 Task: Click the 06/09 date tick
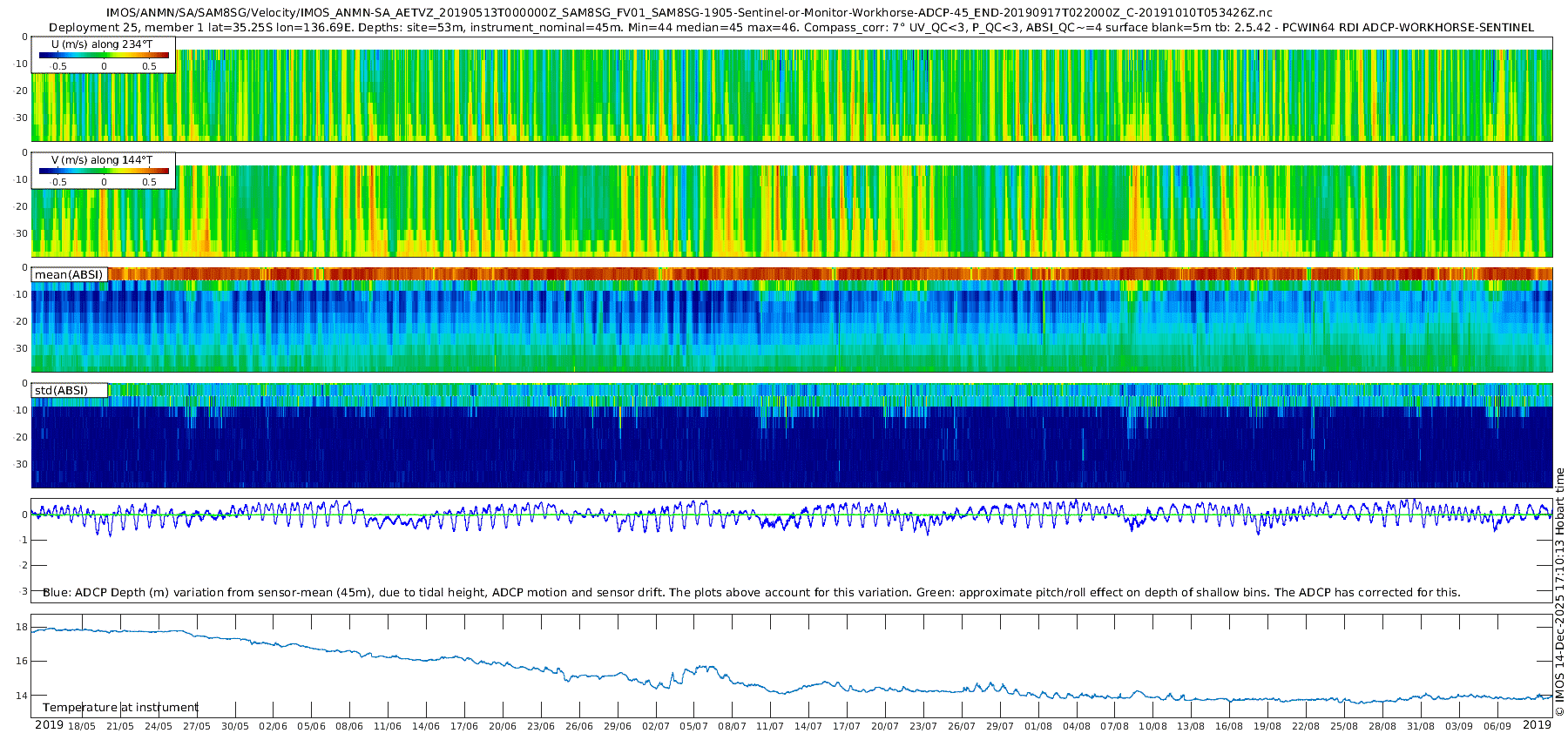coord(1497,726)
